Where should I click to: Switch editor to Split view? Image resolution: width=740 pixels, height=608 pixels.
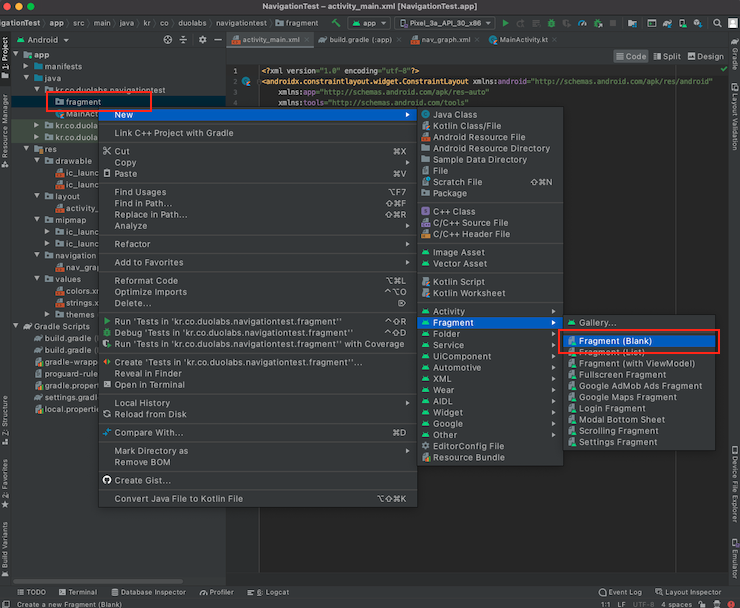point(667,56)
